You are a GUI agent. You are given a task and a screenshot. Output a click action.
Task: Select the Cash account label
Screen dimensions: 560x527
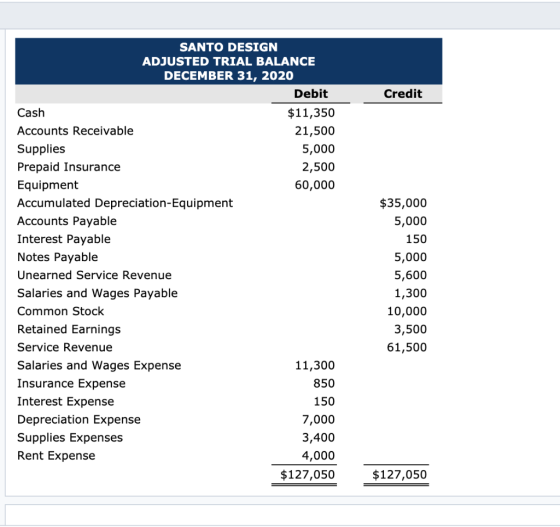(x=31, y=113)
